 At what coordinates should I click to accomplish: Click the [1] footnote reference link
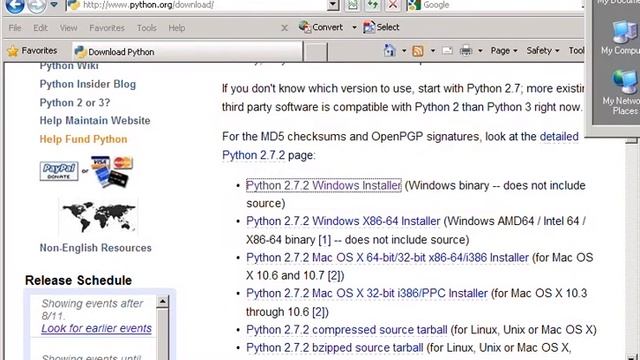(324, 240)
